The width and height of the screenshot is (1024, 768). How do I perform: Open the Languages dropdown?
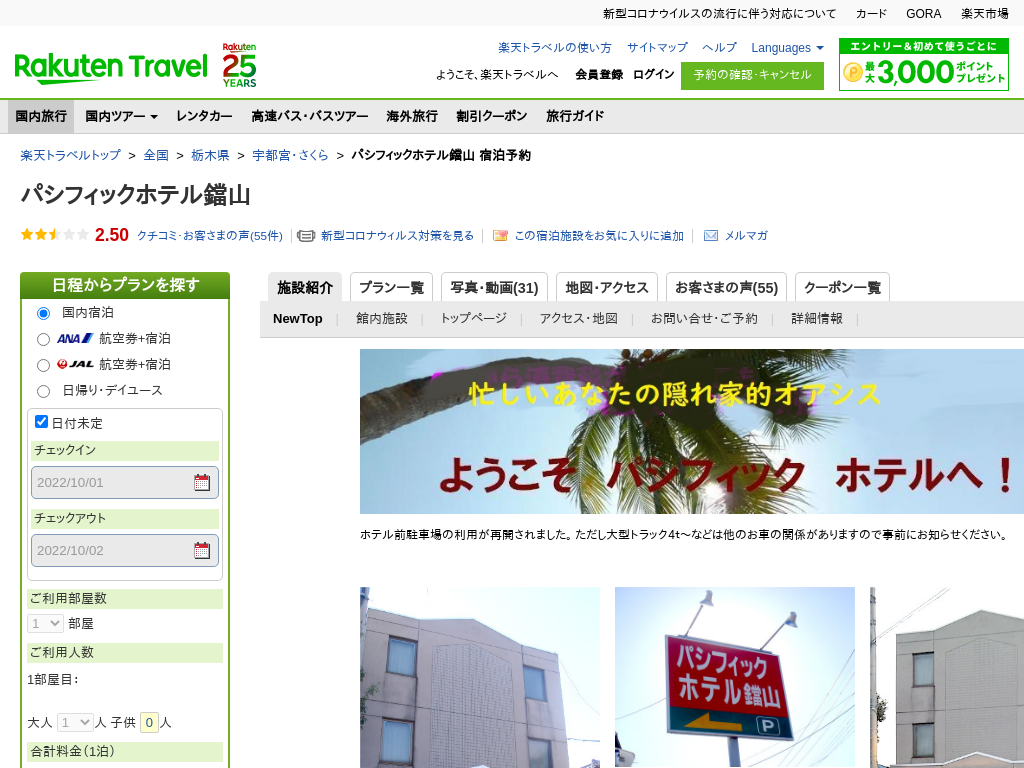(x=787, y=48)
